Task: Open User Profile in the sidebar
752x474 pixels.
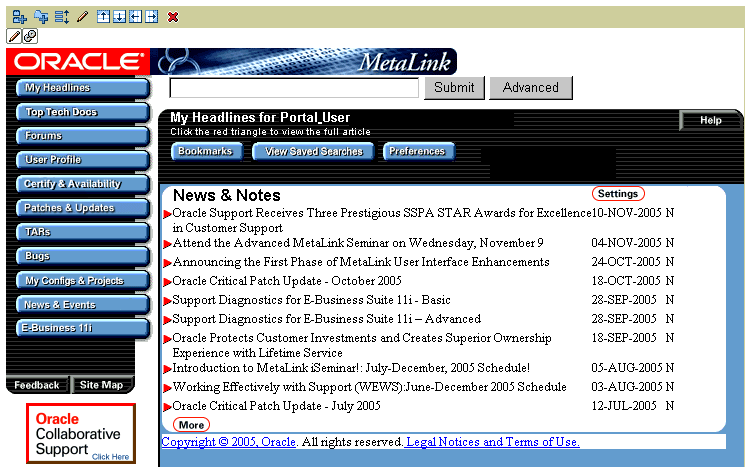Action: 82,160
